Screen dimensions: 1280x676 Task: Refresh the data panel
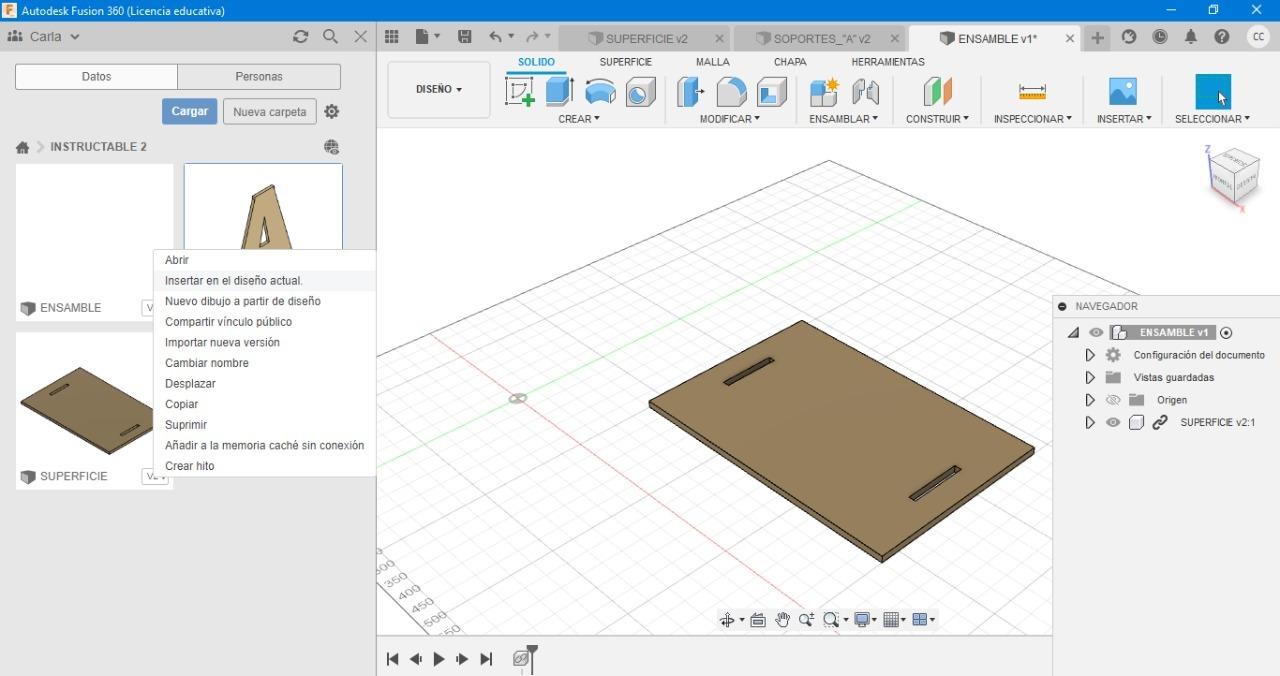[300, 36]
